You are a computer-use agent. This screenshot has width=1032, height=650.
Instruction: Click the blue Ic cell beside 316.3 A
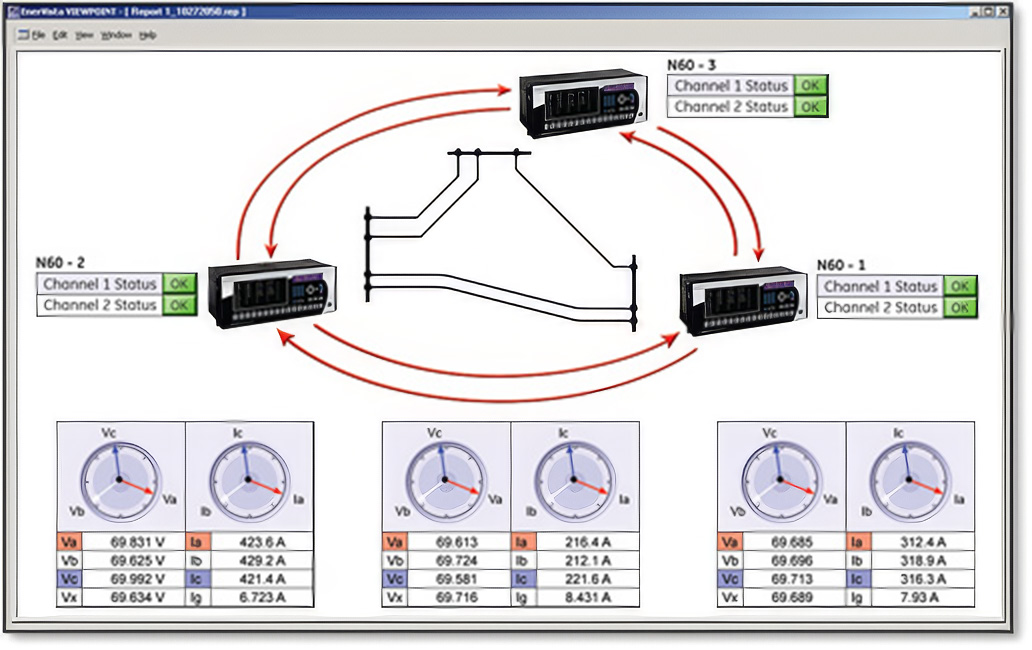pyautogui.click(x=858, y=579)
